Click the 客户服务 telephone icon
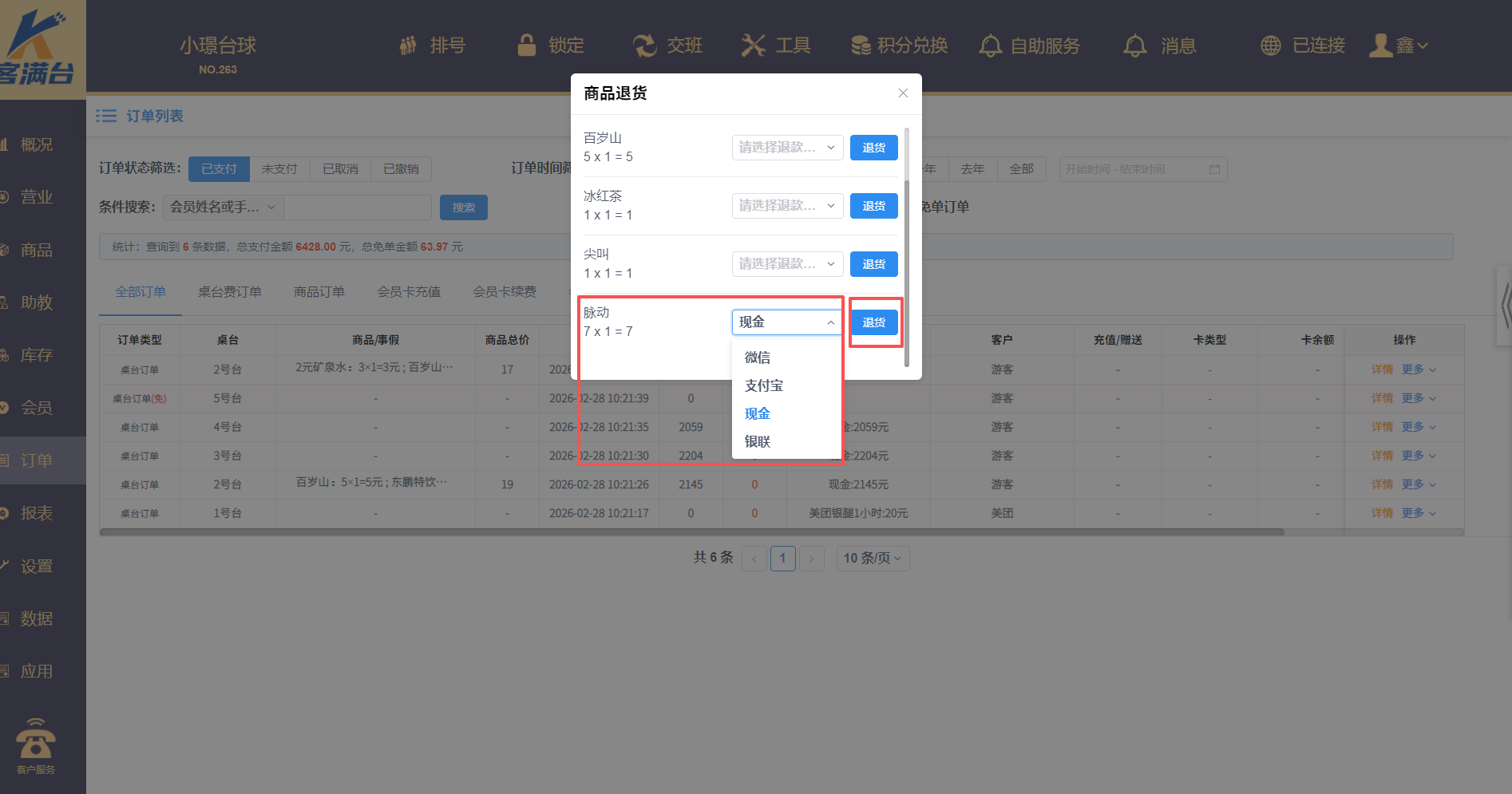 [x=36, y=741]
